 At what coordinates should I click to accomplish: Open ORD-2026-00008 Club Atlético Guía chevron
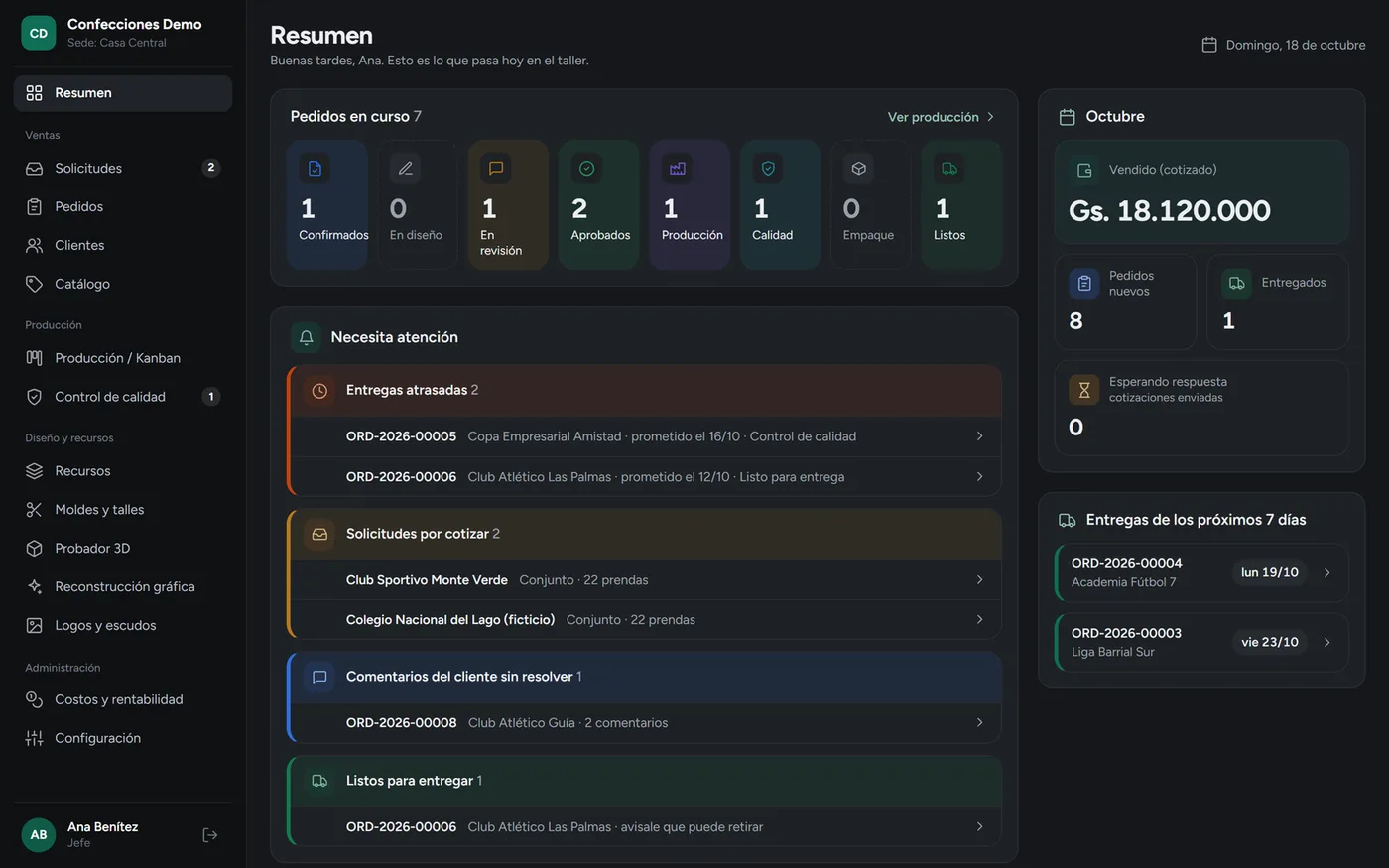(979, 722)
